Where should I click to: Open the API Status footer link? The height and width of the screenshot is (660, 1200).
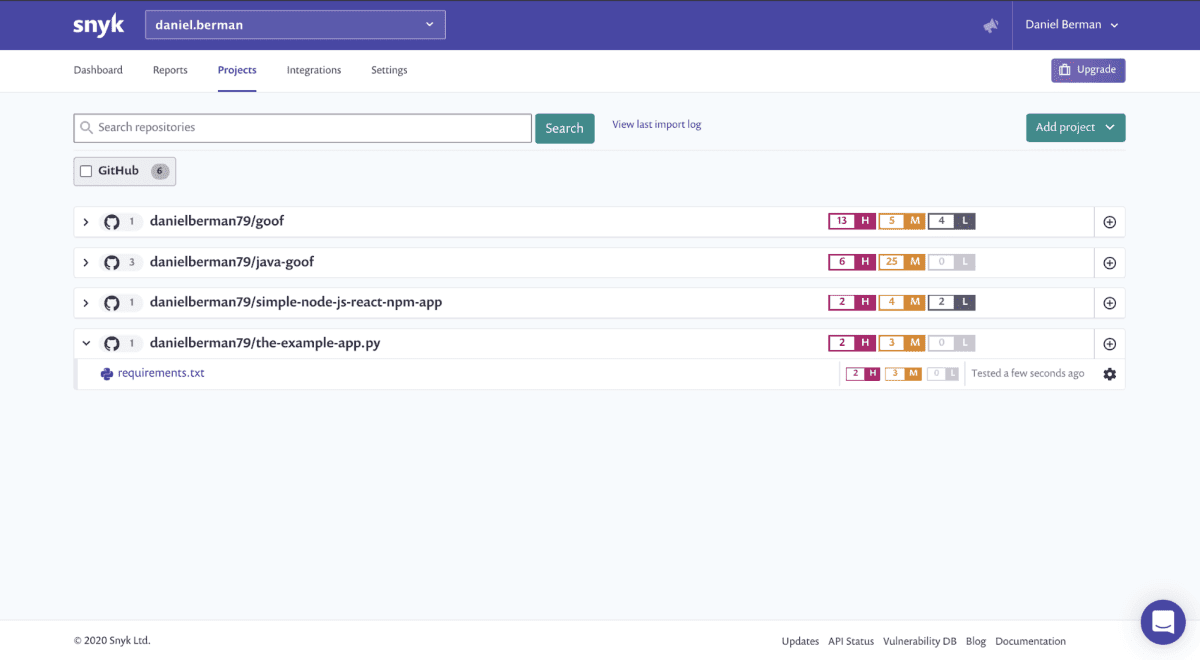851,641
